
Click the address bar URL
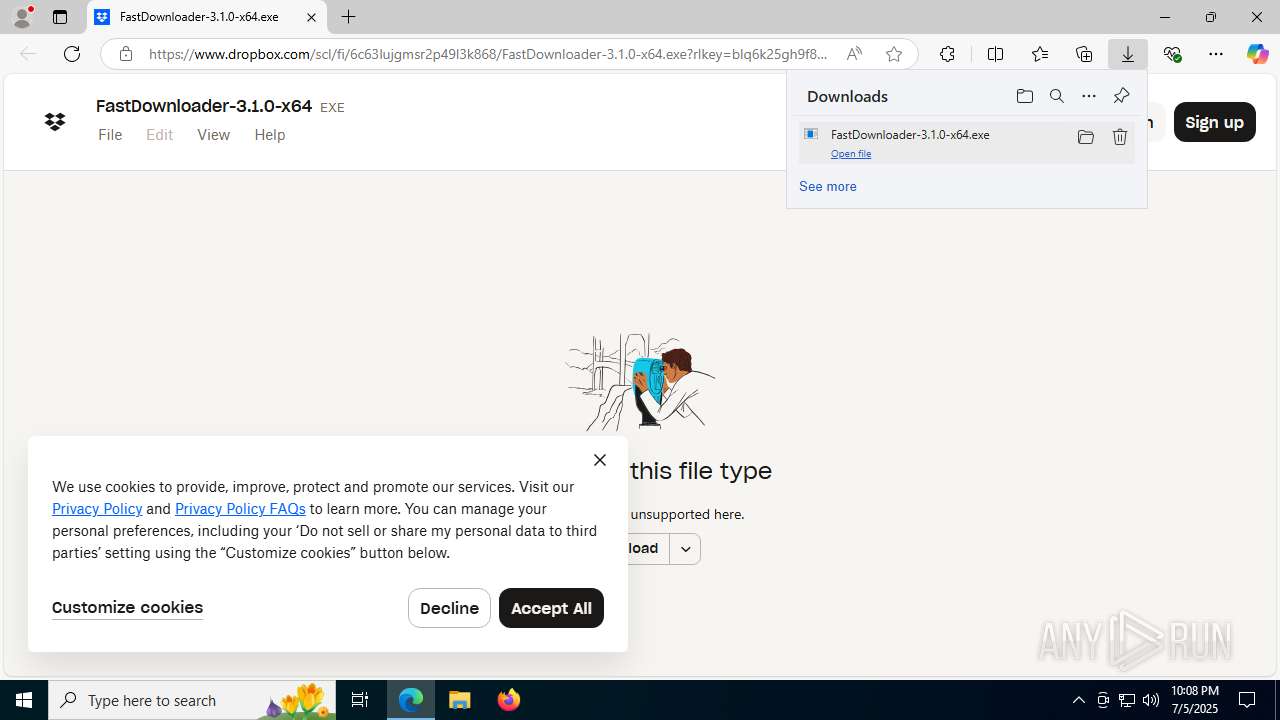coord(488,54)
